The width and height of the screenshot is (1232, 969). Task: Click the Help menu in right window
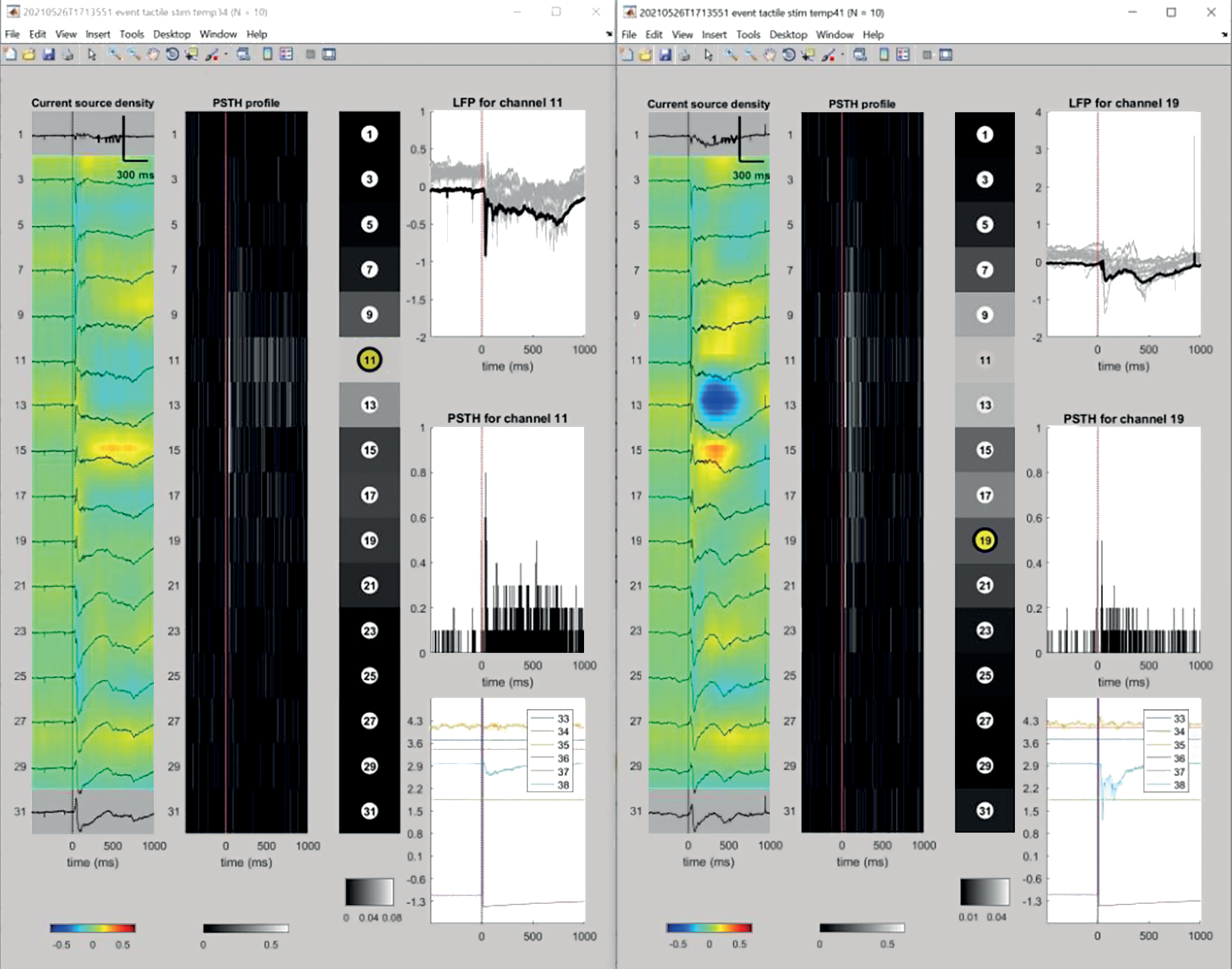[873, 35]
